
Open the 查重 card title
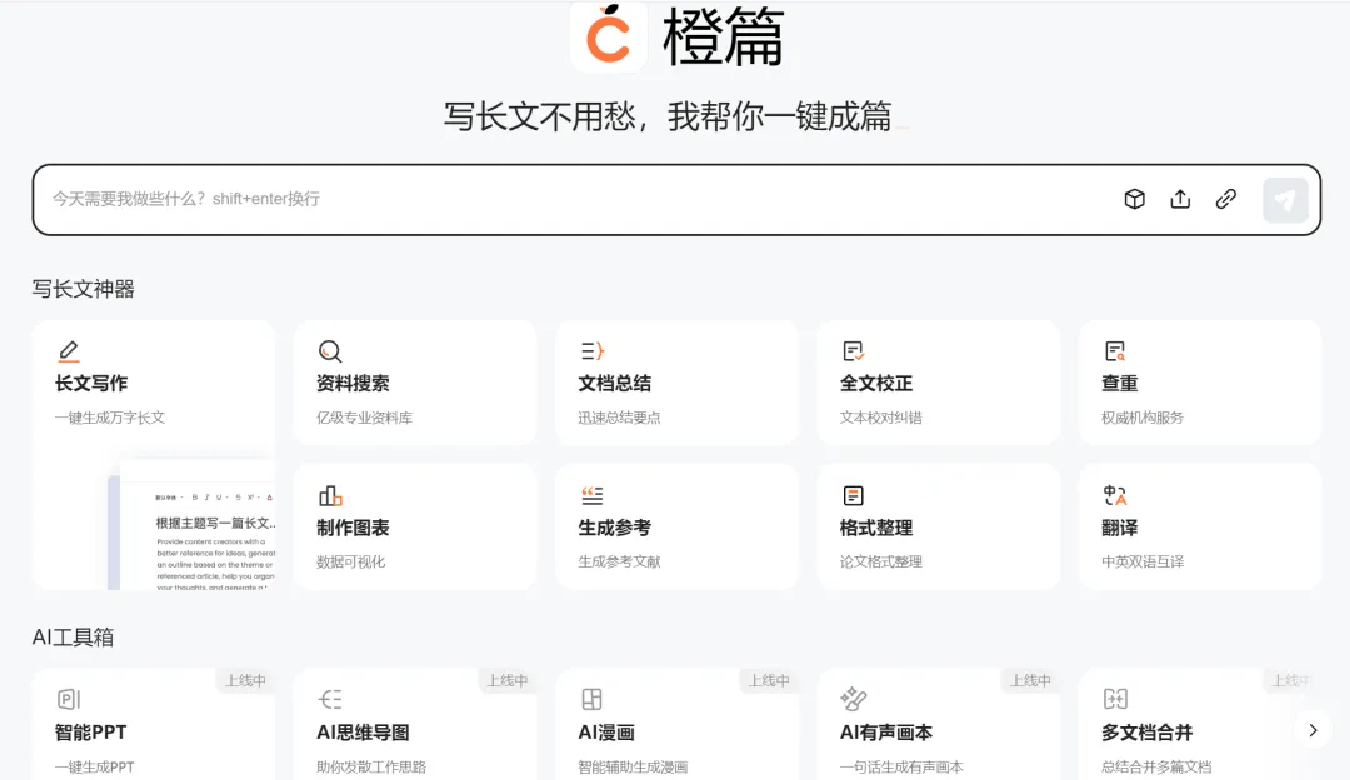point(1120,383)
